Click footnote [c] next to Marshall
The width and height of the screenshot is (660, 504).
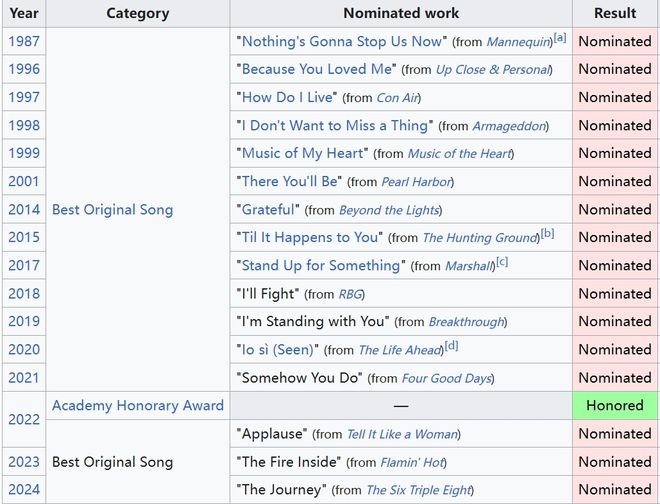coord(502,261)
